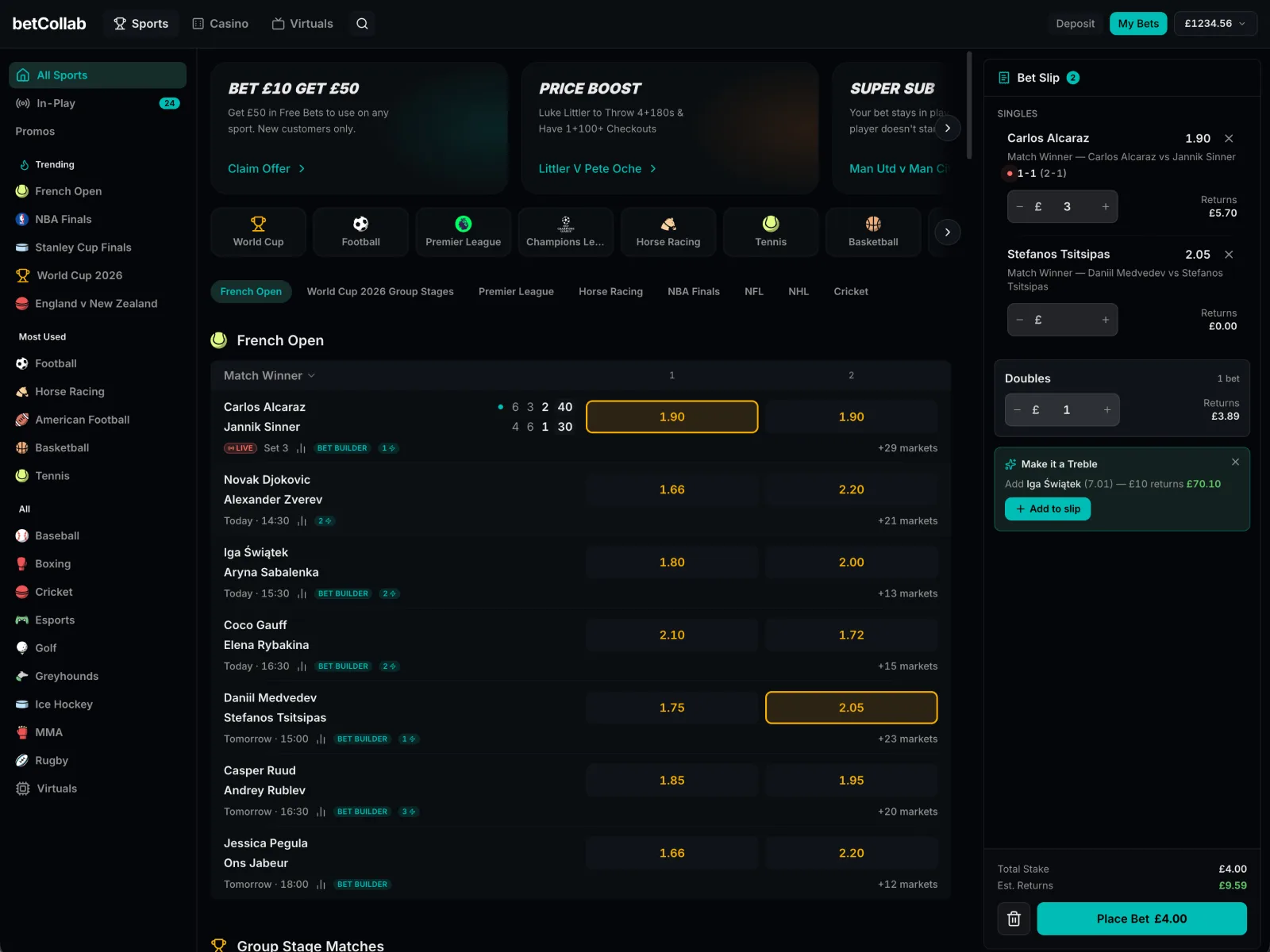Toggle Carlos Alcaraz 1.90 odds selection
Image resolution: width=1270 pixels, height=952 pixels.
coord(672,416)
